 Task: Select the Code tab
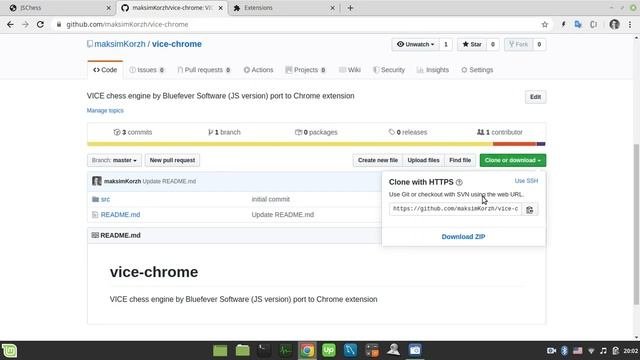[105, 70]
